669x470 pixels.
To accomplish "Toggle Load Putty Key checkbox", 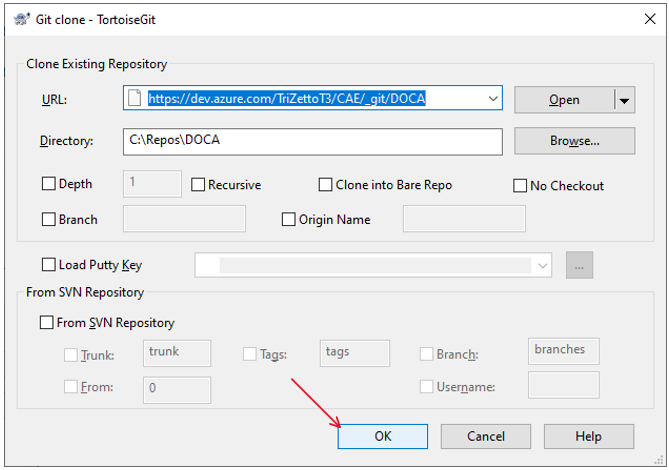I will click(49, 265).
